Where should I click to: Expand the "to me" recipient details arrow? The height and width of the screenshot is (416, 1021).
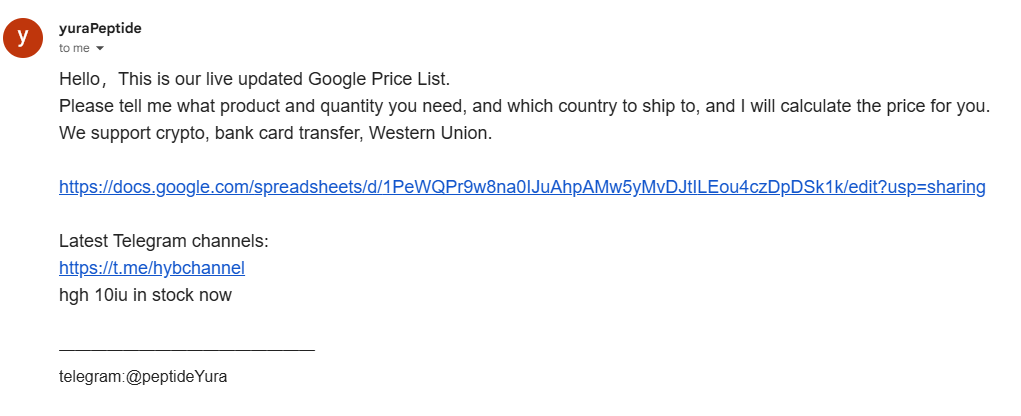tap(100, 48)
